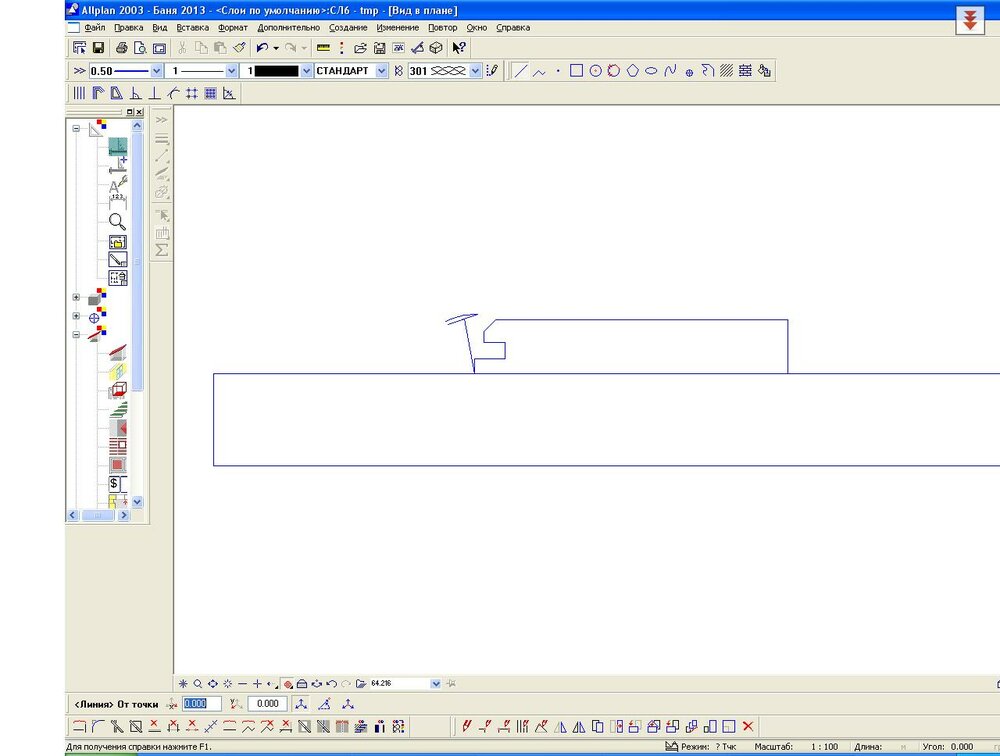Screen dimensions: 1000x756
Task: Open the zoom scale 64.216 dropdown
Action: pyautogui.click(x=435, y=683)
